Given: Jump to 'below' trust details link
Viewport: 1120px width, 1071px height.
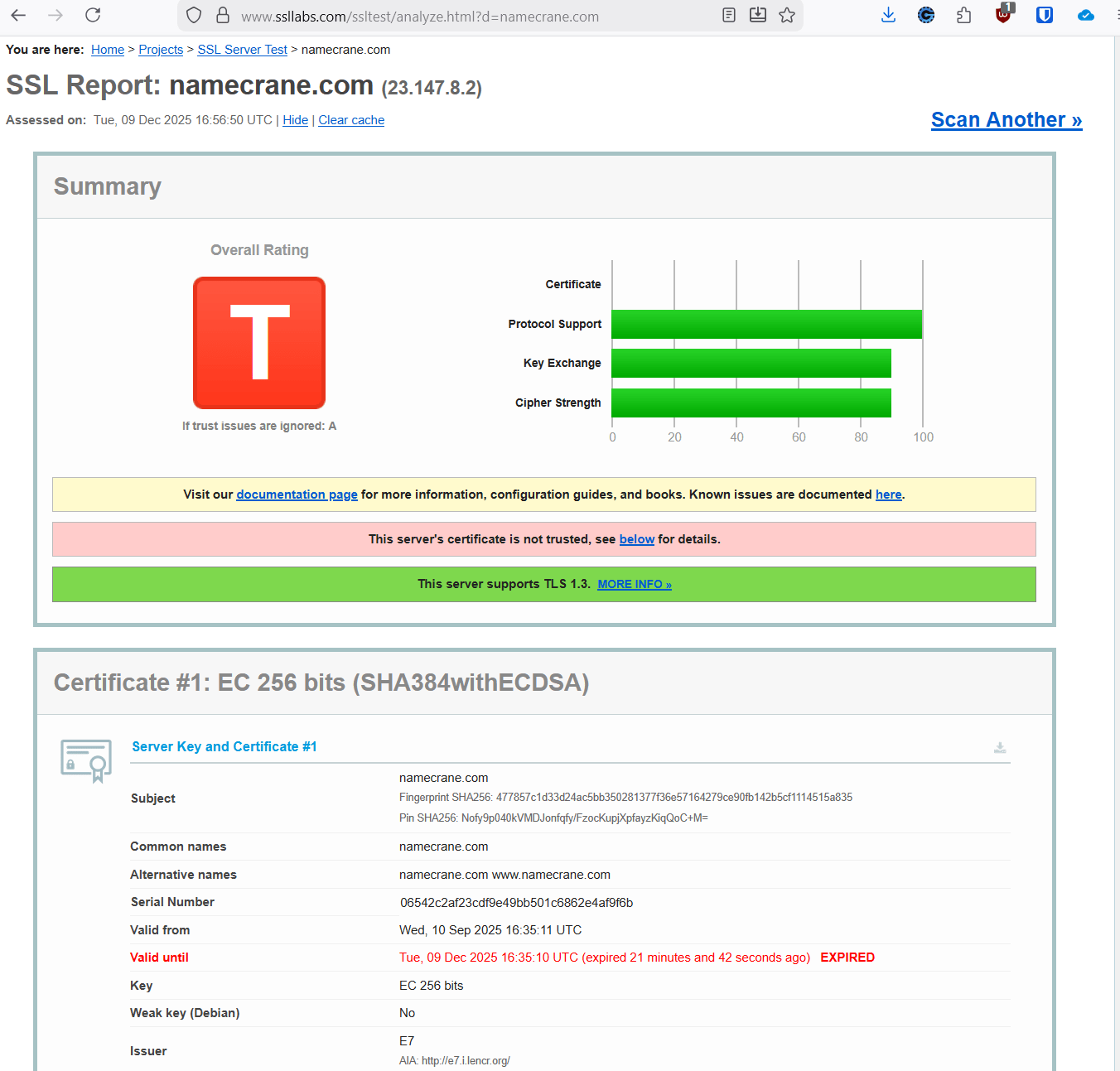Looking at the screenshot, I should tap(636, 539).
